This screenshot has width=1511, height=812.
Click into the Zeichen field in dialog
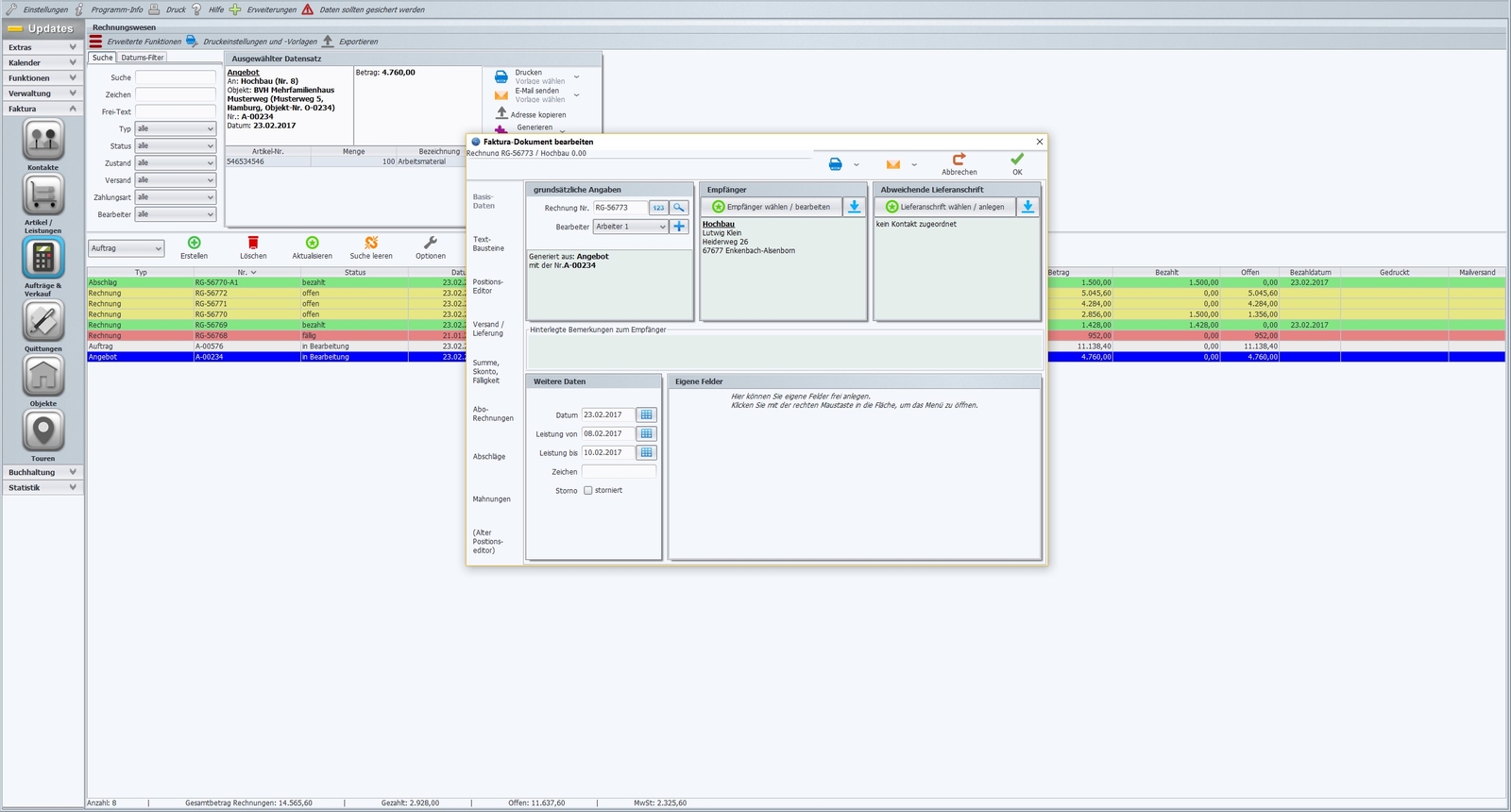click(x=619, y=471)
